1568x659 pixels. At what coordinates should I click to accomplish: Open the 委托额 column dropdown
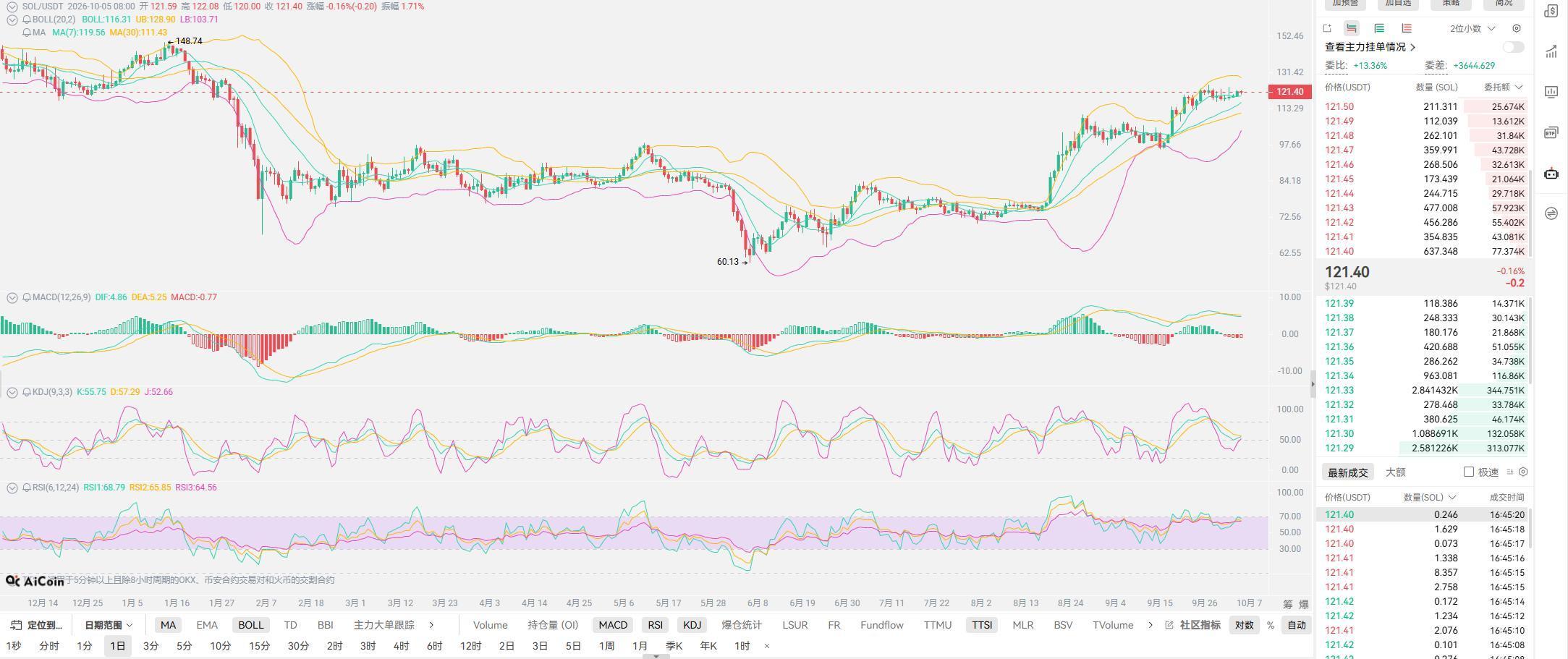(x=1503, y=87)
